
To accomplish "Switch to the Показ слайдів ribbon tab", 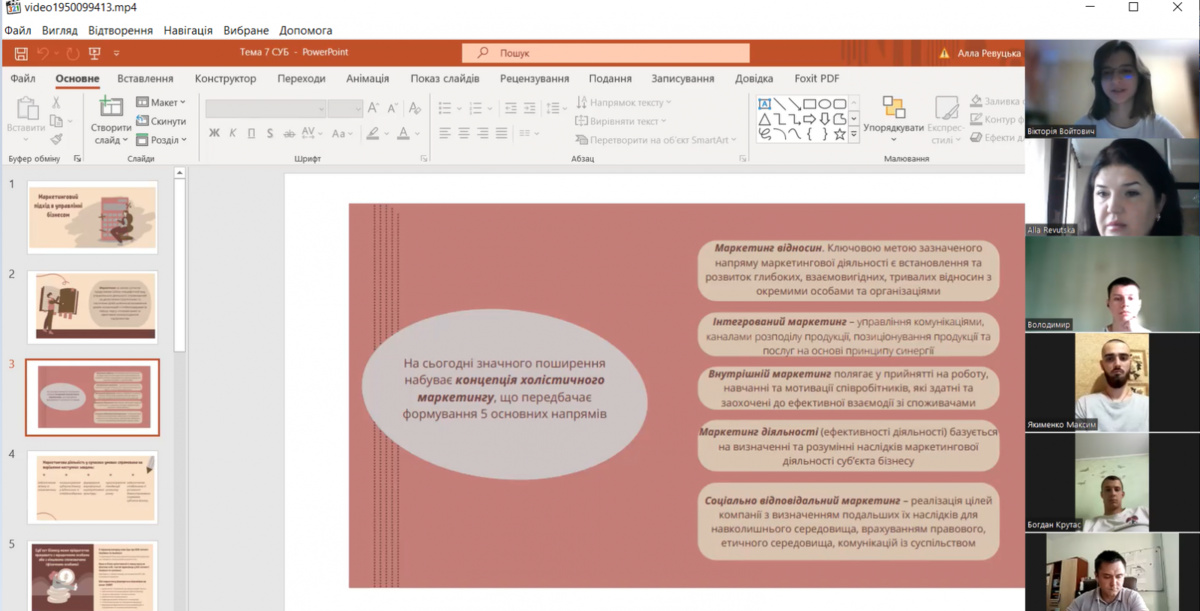I will pos(444,79).
